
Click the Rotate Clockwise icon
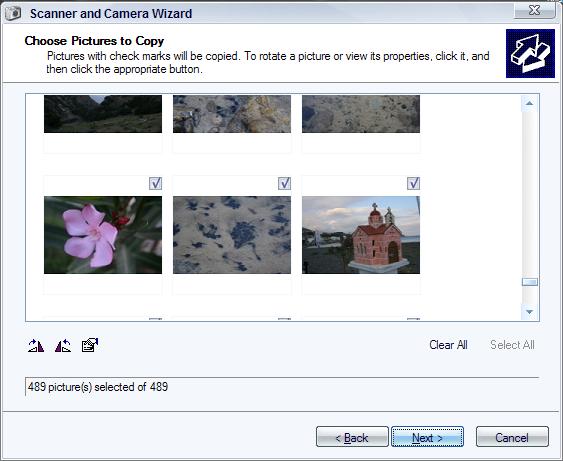click(x=36, y=345)
